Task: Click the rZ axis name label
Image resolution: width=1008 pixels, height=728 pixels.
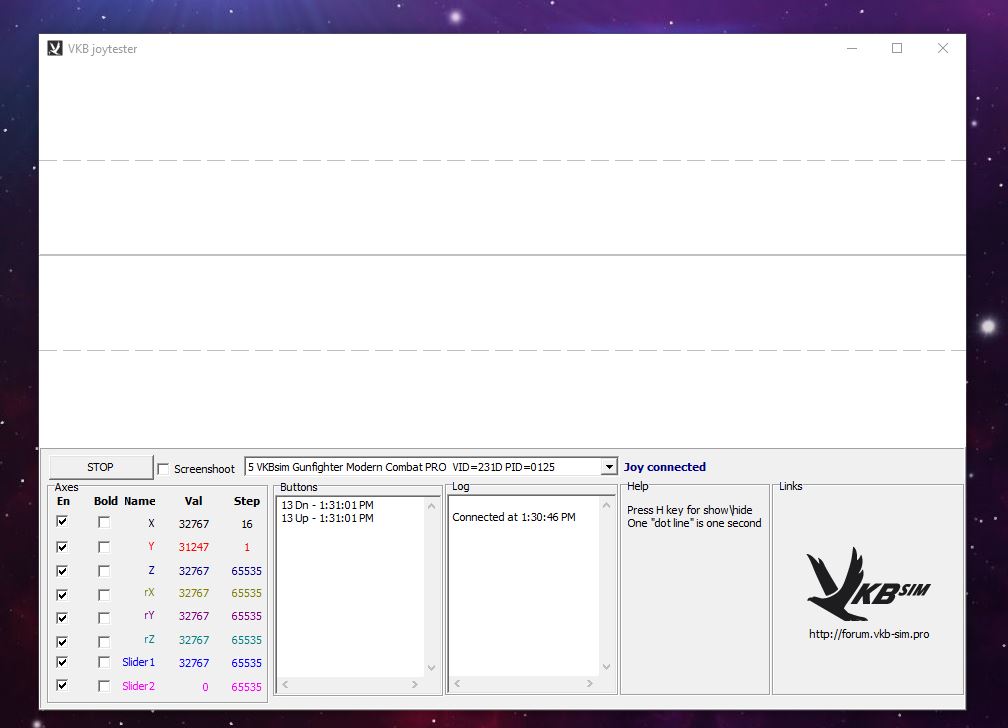Action: pyautogui.click(x=149, y=639)
